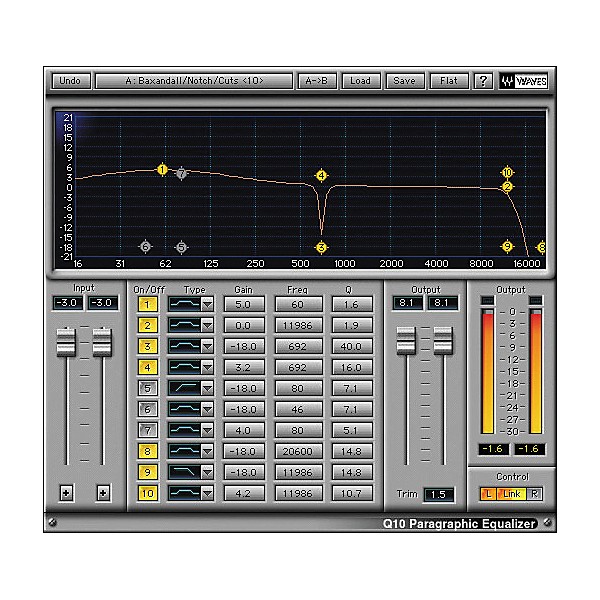Click band 10 gain field showing 4.2

pyautogui.click(x=244, y=493)
